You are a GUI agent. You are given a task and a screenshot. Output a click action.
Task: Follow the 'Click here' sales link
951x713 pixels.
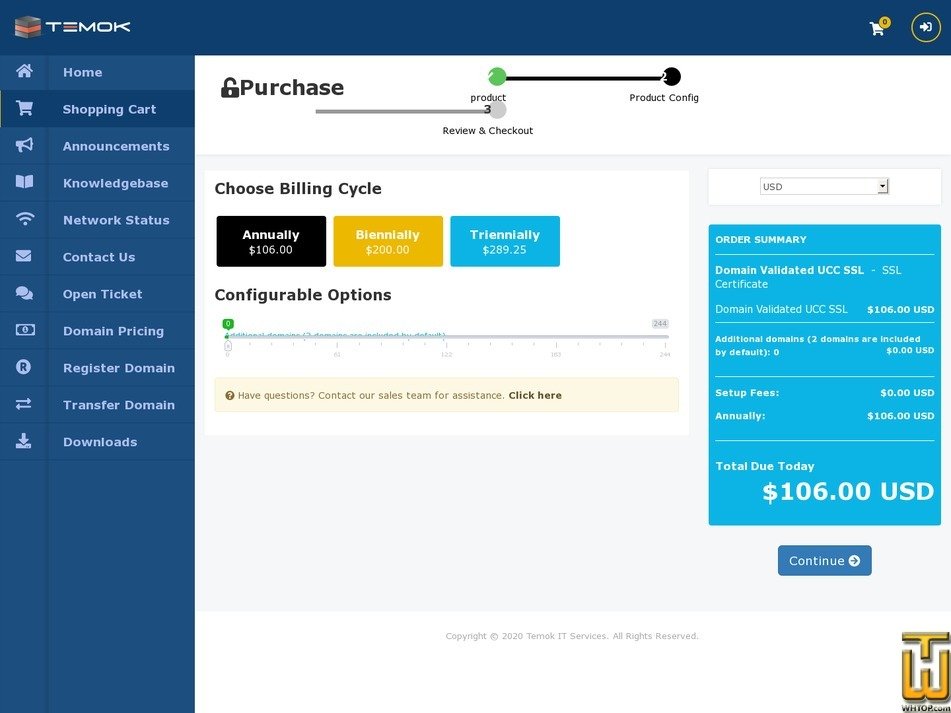click(535, 395)
